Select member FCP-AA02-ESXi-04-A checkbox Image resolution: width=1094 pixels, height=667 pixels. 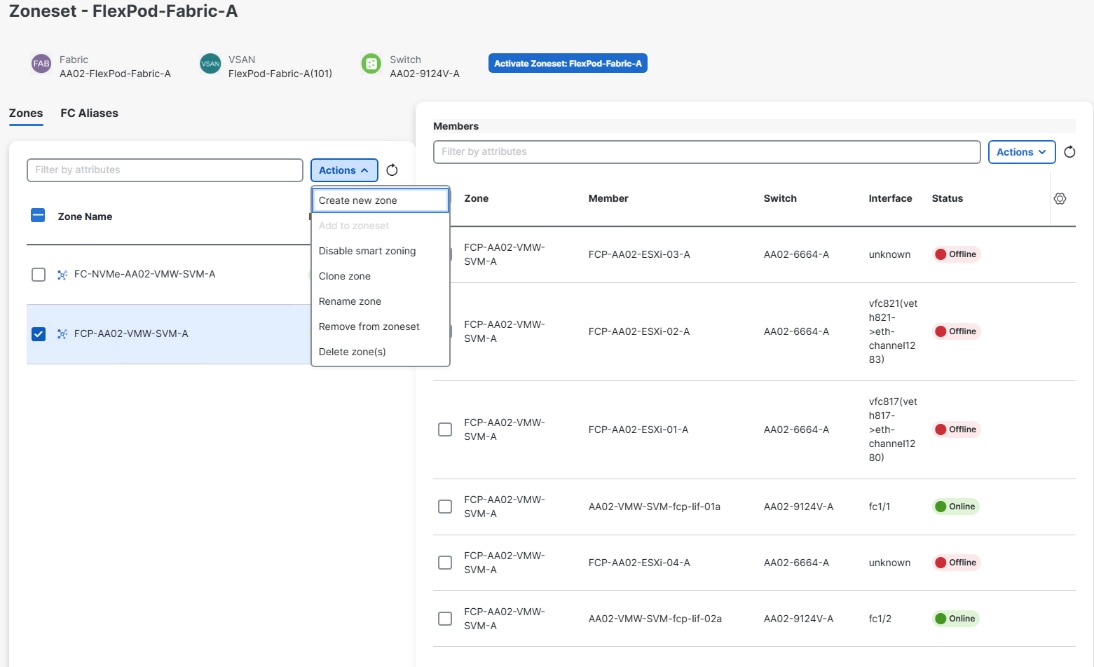pyautogui.click(x=444, y=562)
